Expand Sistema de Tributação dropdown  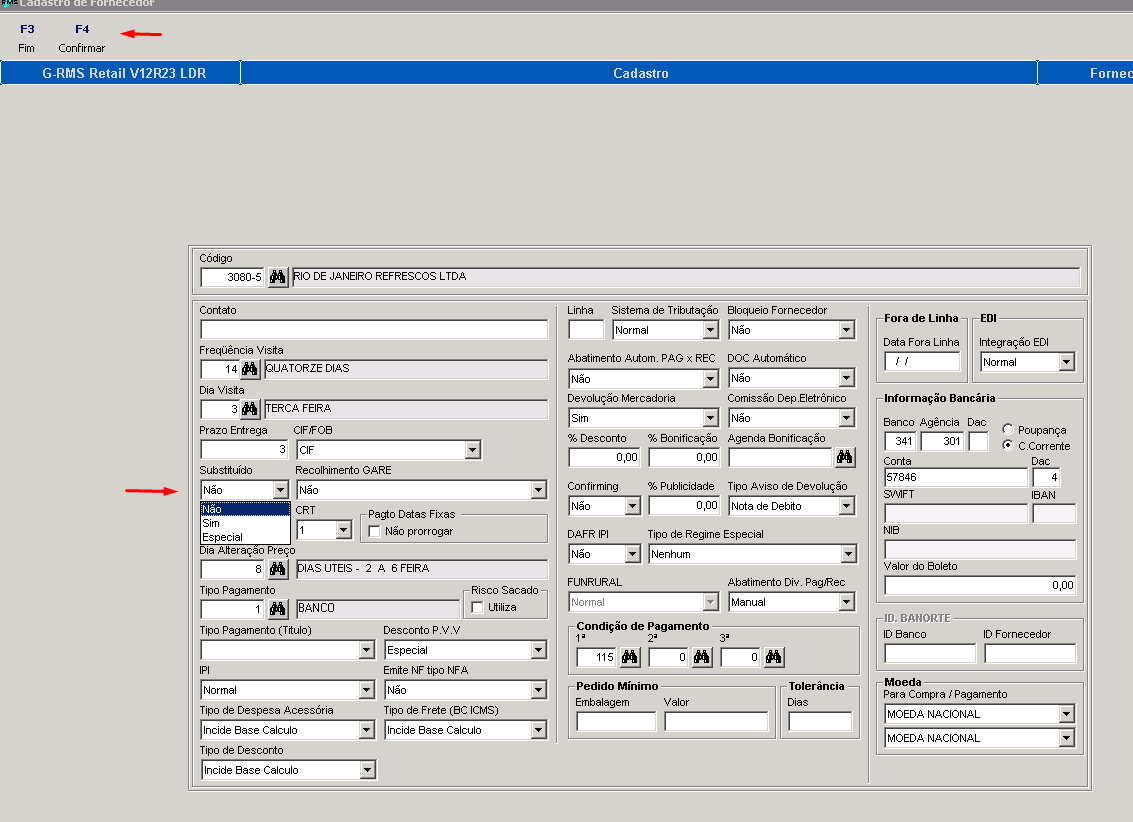pyautogui.click(x=710, y=330)
